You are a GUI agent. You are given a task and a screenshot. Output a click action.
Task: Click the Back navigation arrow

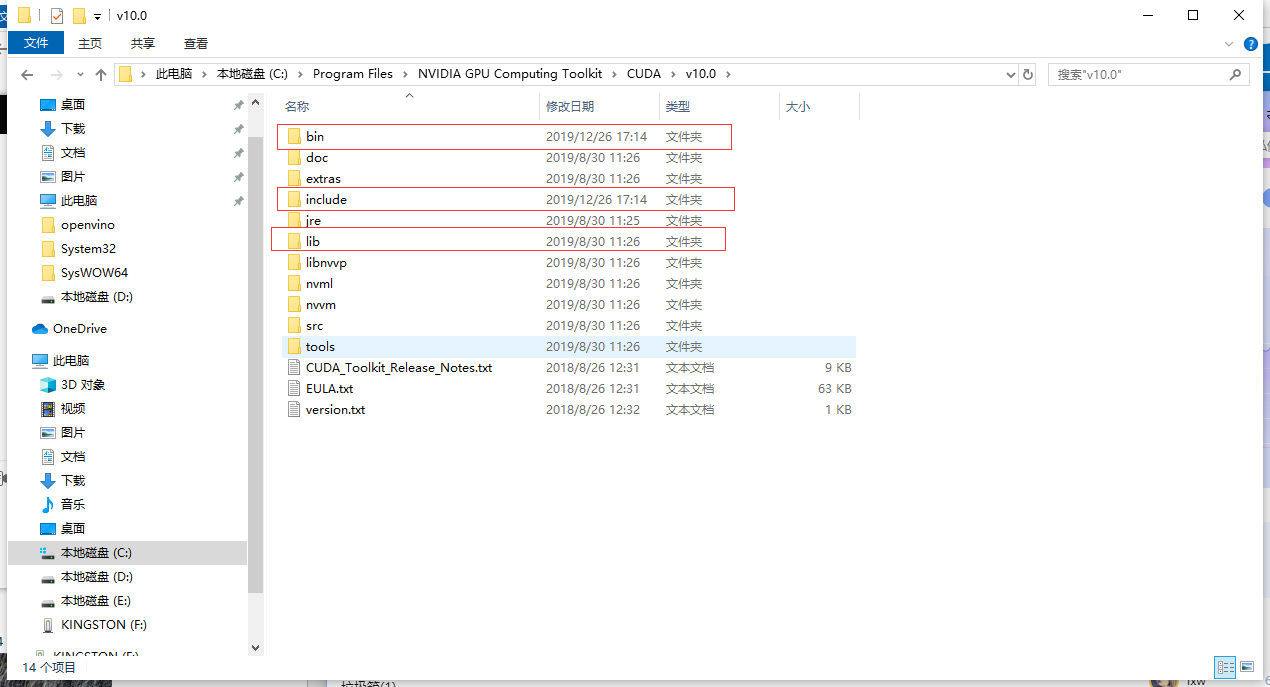pos(26,74)
